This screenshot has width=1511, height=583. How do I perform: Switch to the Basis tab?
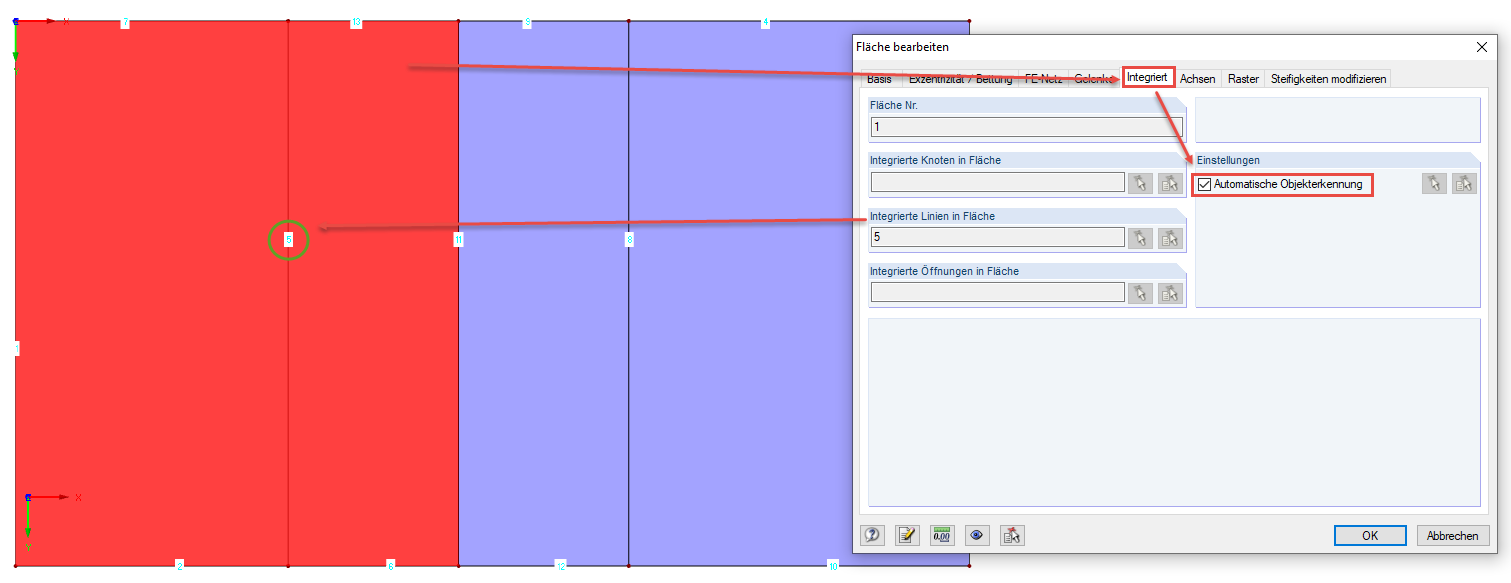(x=879, y=79)
